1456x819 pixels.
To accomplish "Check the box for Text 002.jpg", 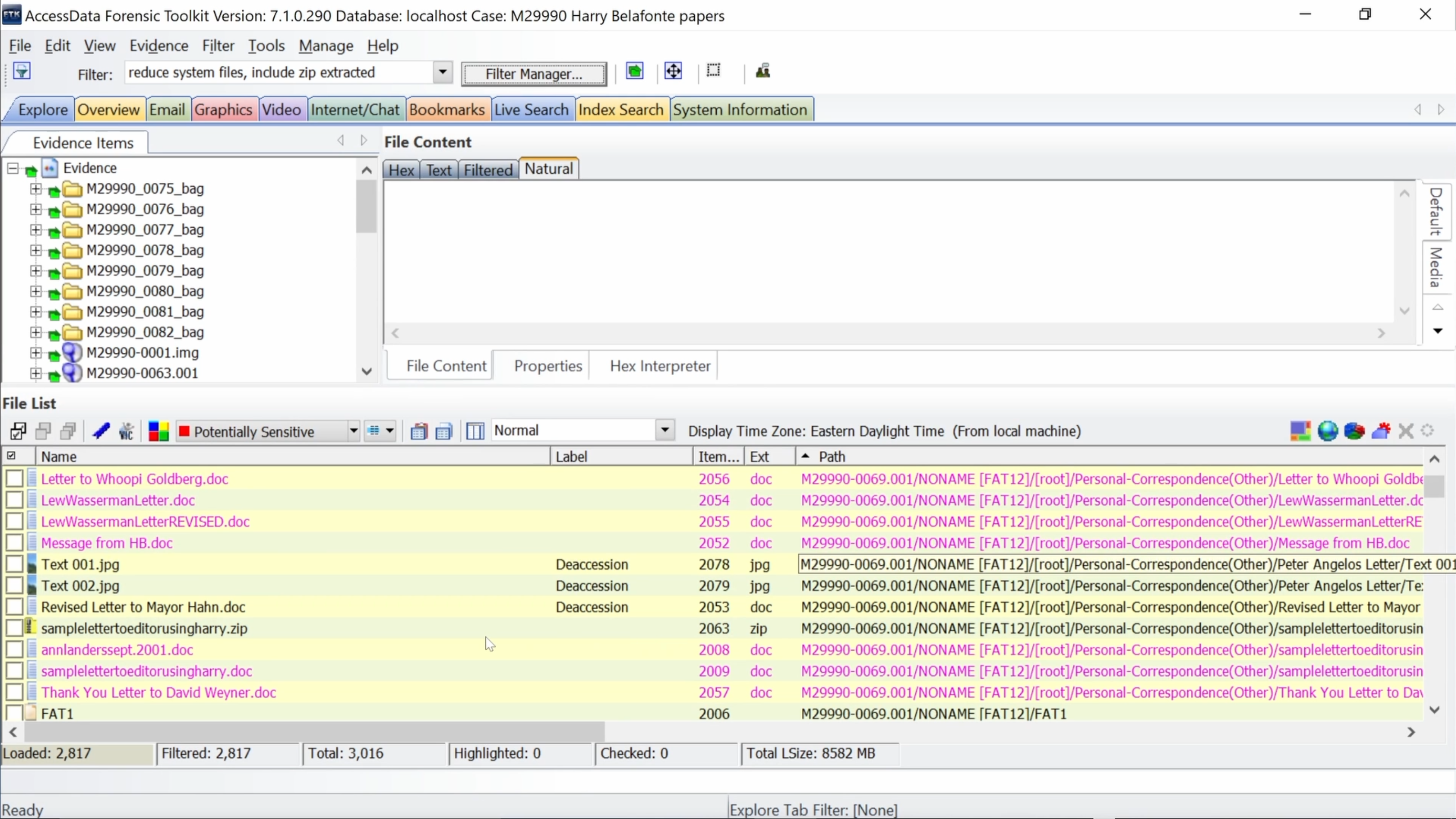I will point(15,586).
